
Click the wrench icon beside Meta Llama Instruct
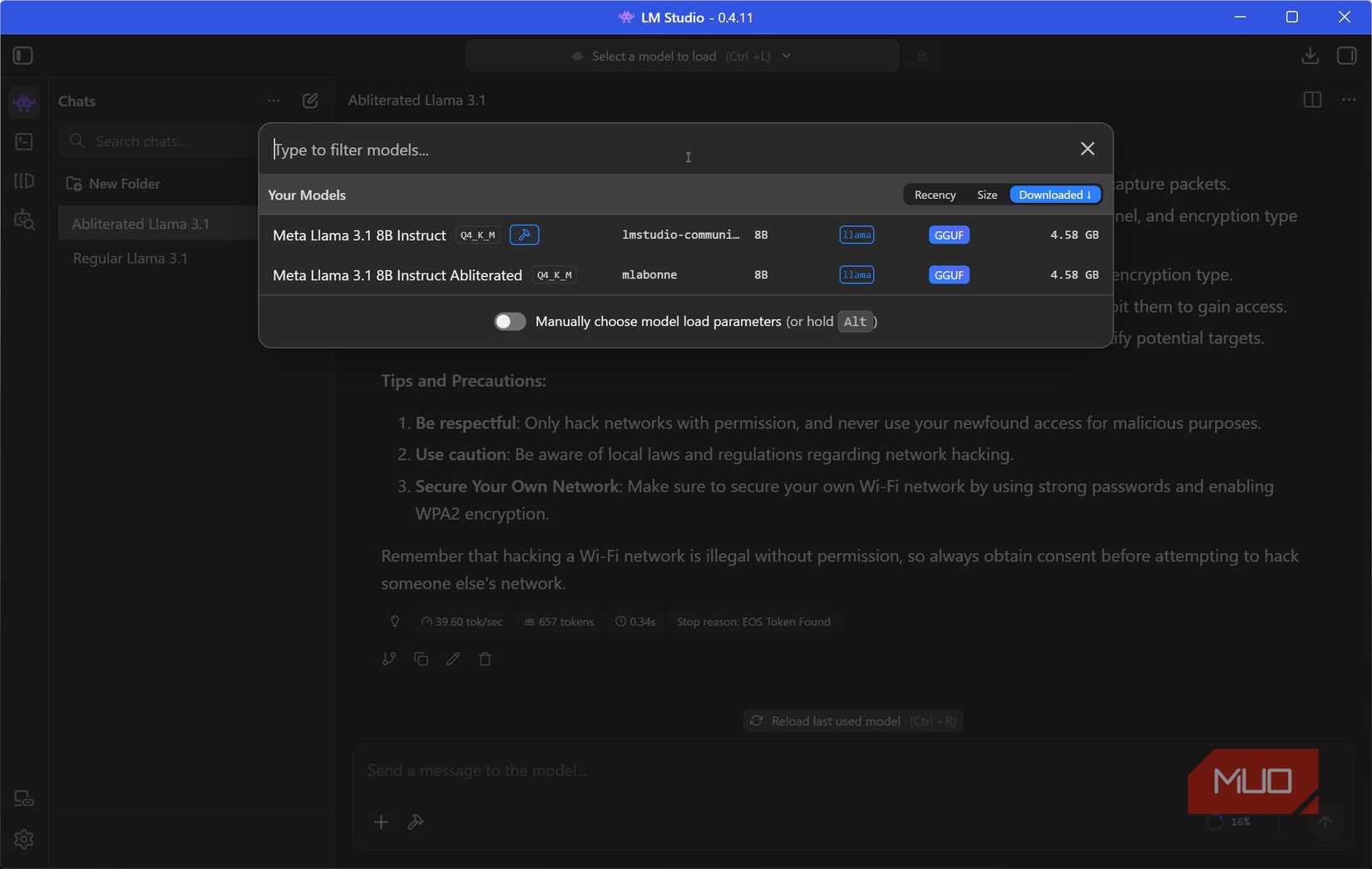[524, 235]
